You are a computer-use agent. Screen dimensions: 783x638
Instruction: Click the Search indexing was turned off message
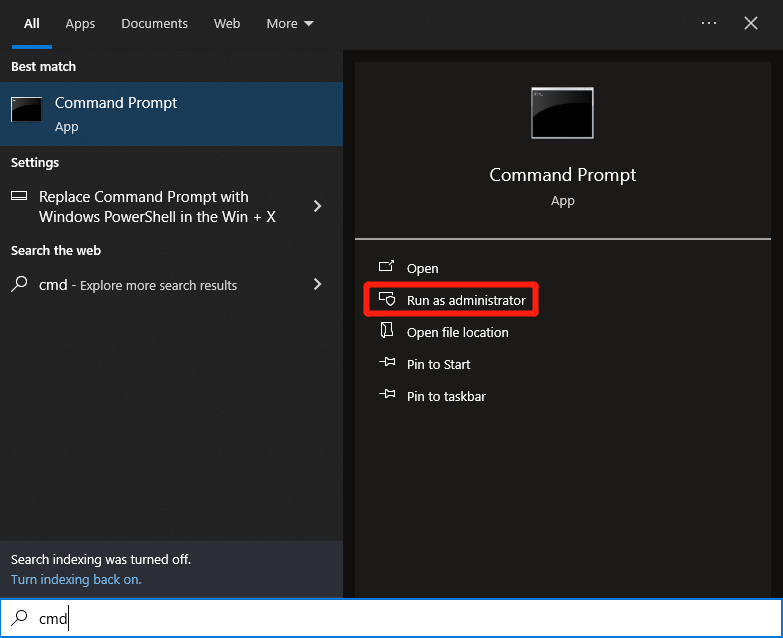[x=101, y=560]
